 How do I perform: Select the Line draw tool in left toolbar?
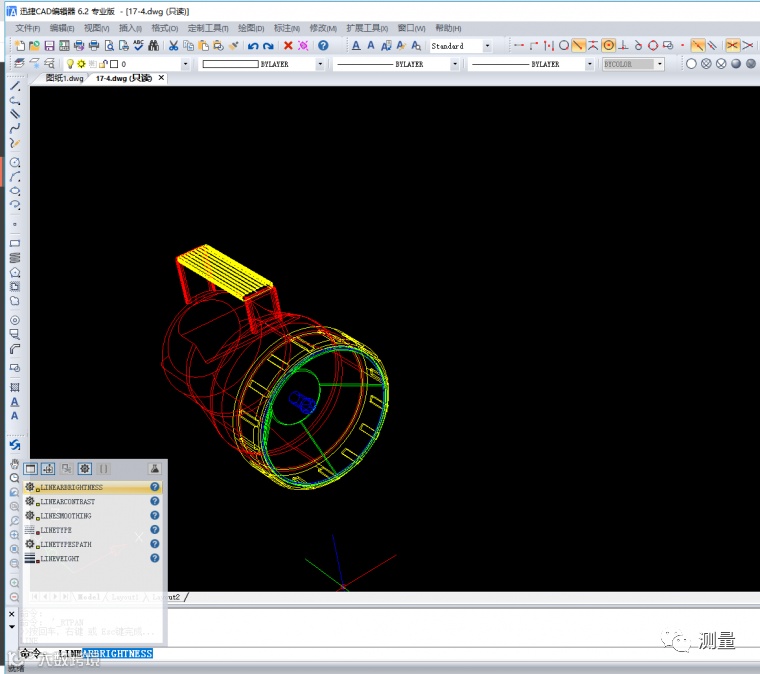pos(15,86)
